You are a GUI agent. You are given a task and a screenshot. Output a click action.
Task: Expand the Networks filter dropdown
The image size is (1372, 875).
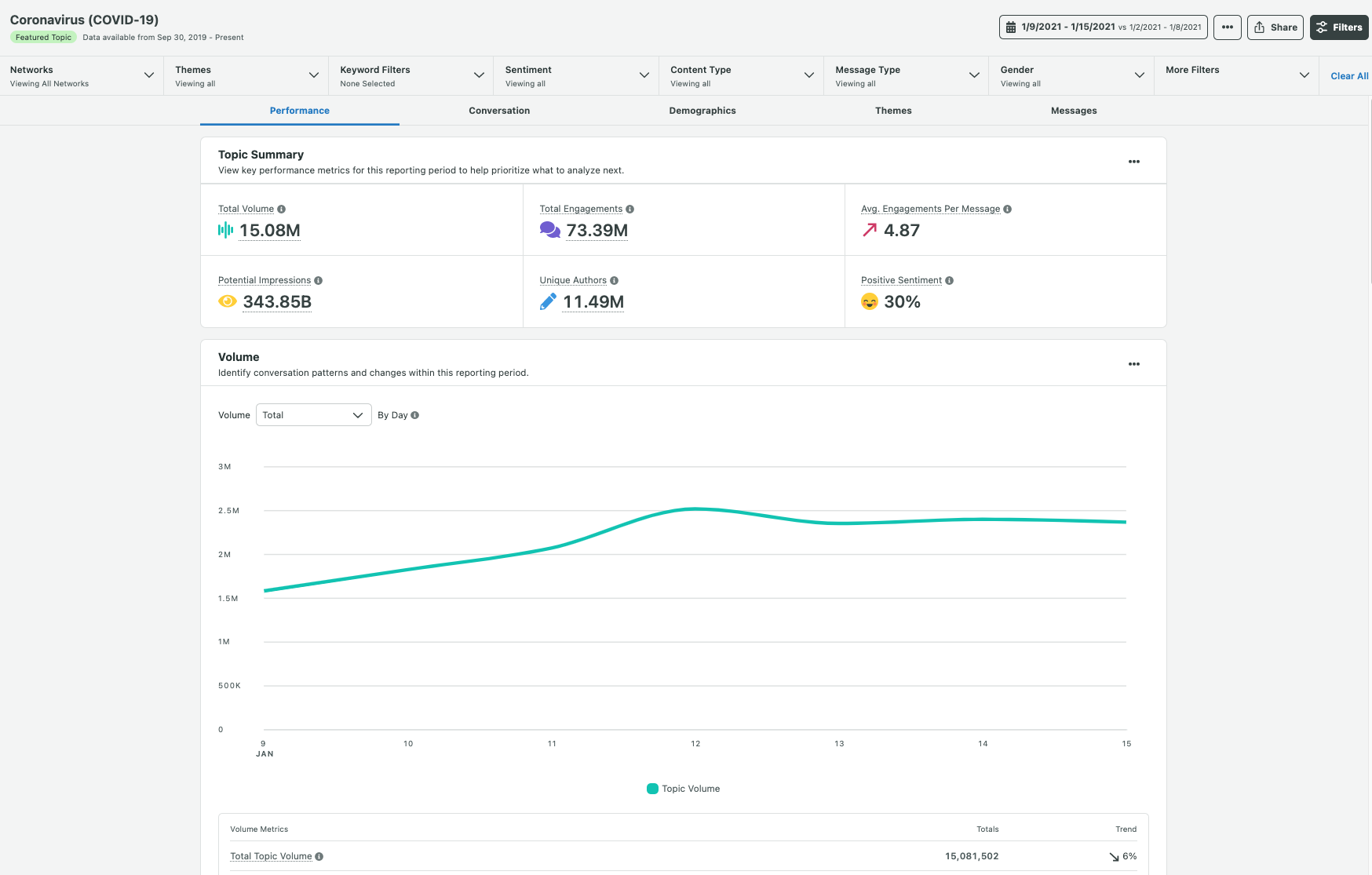pos(149,75)
